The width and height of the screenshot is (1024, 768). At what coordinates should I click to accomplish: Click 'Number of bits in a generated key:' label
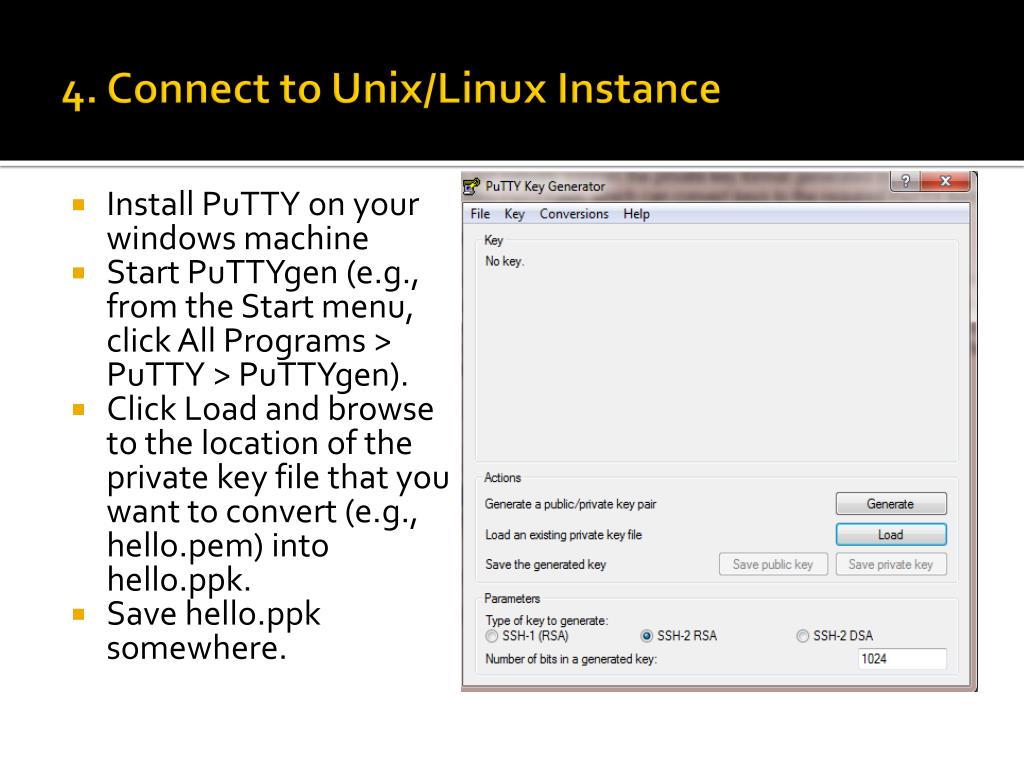571,659
